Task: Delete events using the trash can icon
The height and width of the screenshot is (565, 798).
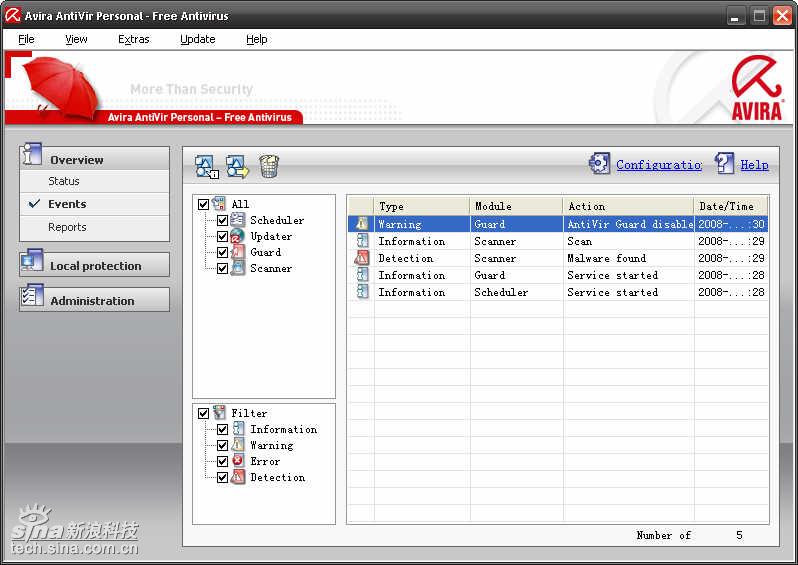Action: pos(269,166)
